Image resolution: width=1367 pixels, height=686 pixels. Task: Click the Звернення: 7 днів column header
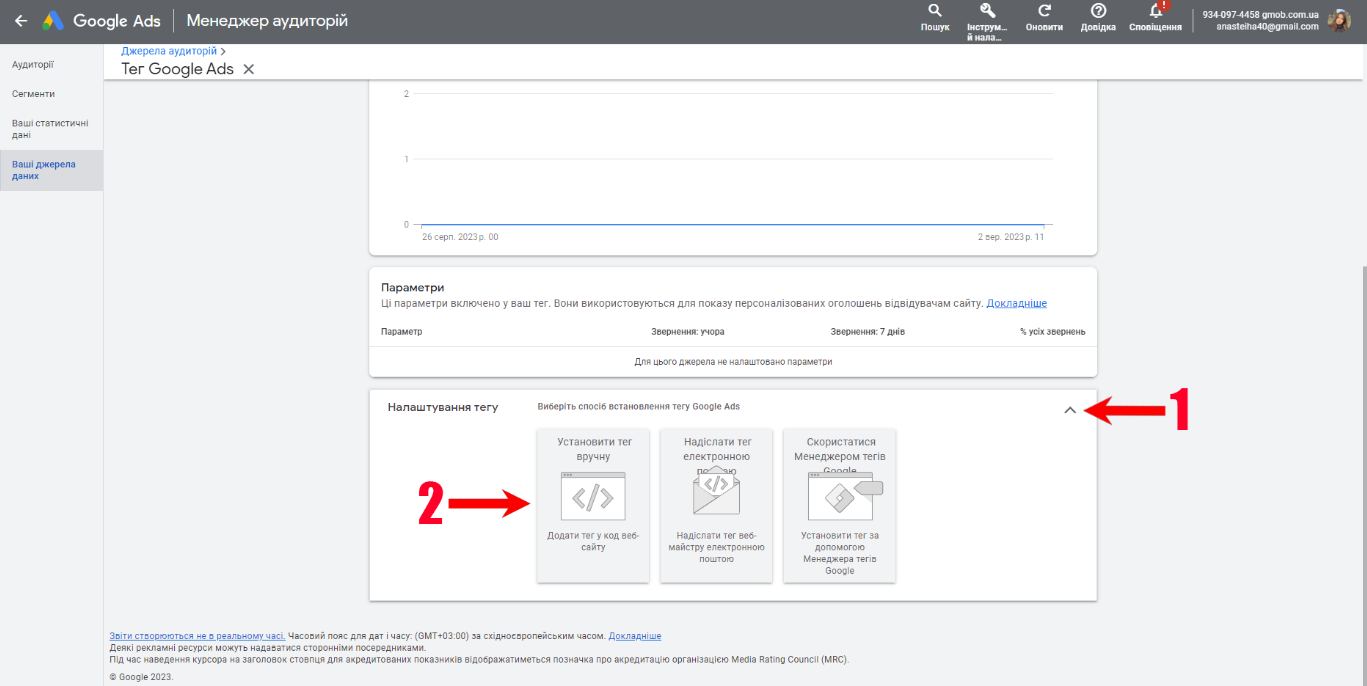click(x=867, y=332)
